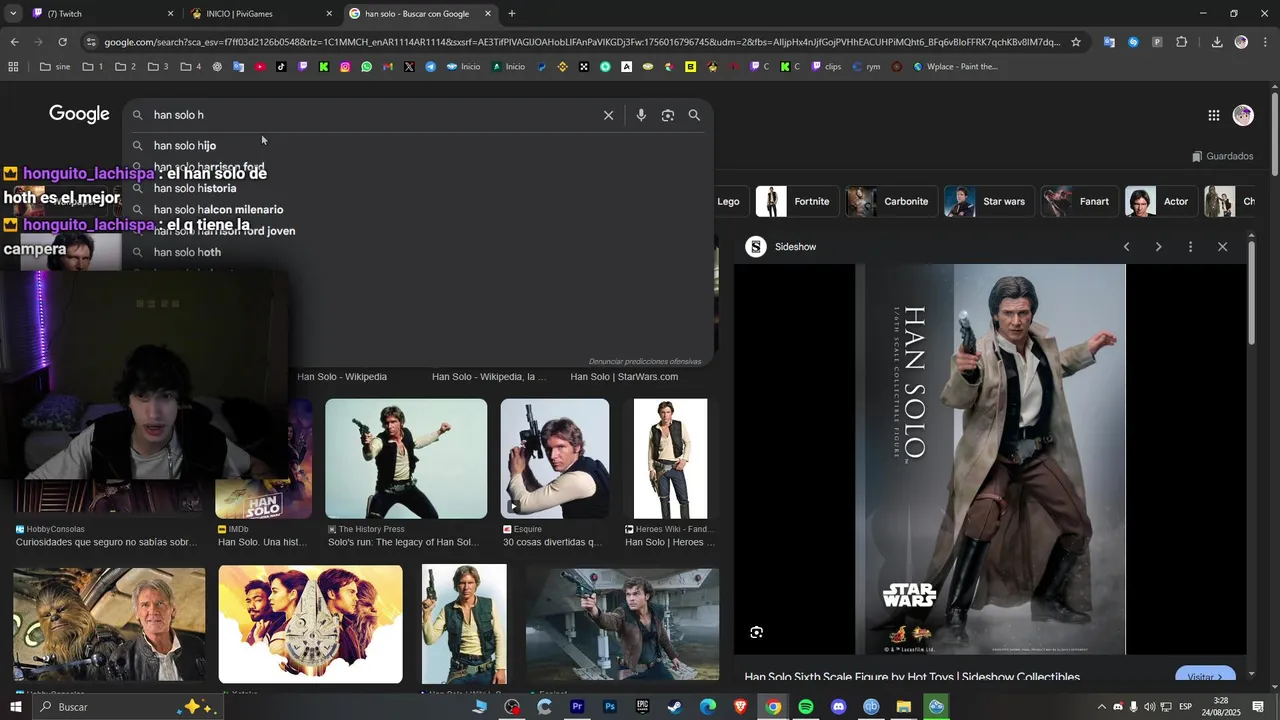Image resolution: width=1280 pixels, height=720 pixels.
Task: Open the volume control in system tray
Action: [x=1149, y=707]
